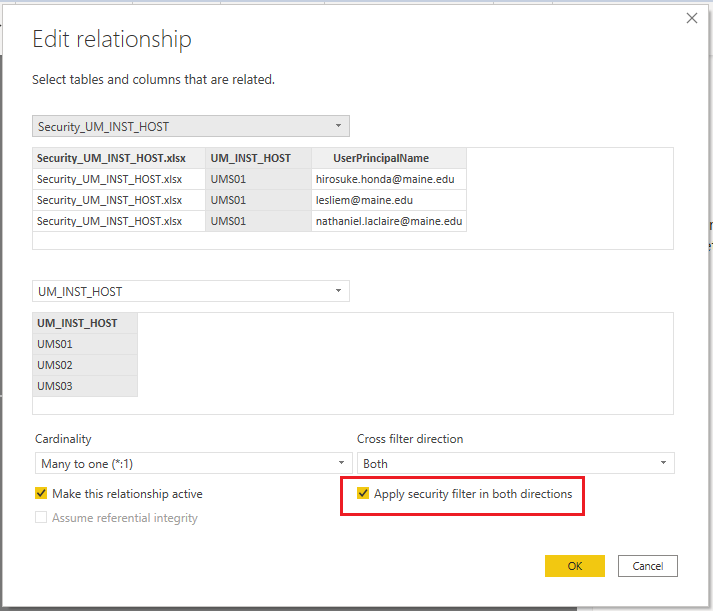Screen dimensions: 713x611
Task: Confirm with the OK button
Action: tap(575, 566)
